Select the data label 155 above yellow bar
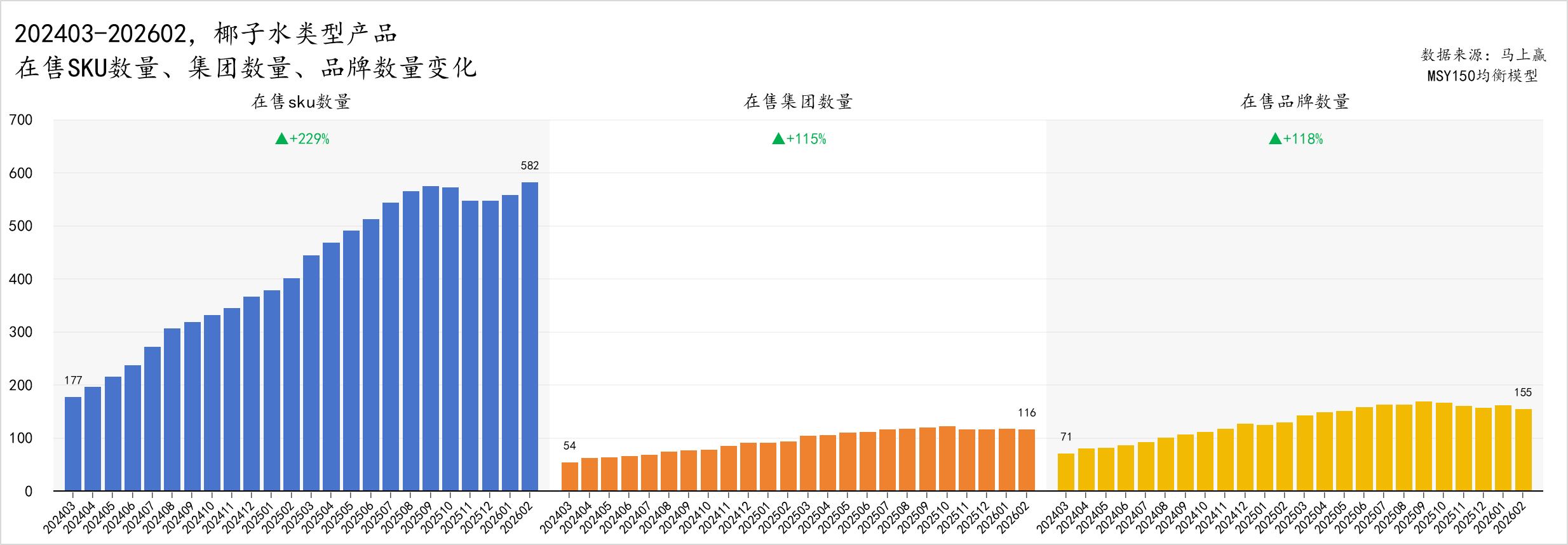The image size is (1568, 545). tap(1522, 393)
